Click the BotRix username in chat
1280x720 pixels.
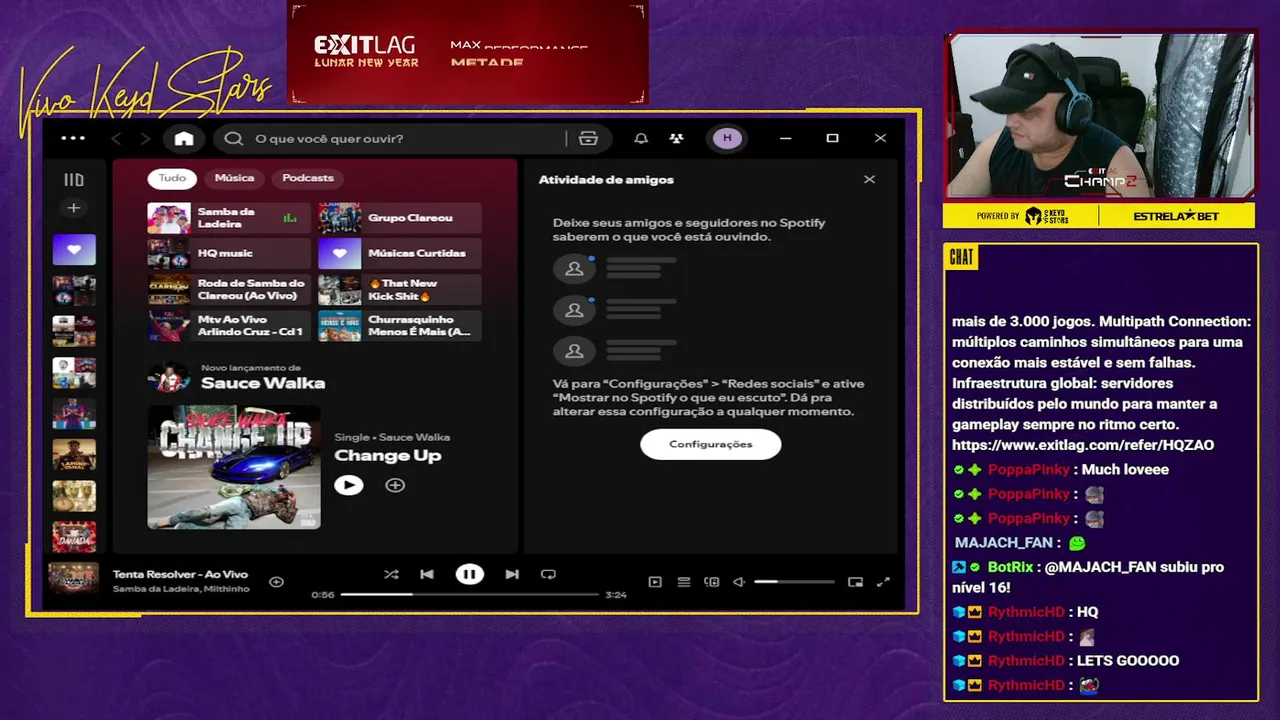point(1008,567)
